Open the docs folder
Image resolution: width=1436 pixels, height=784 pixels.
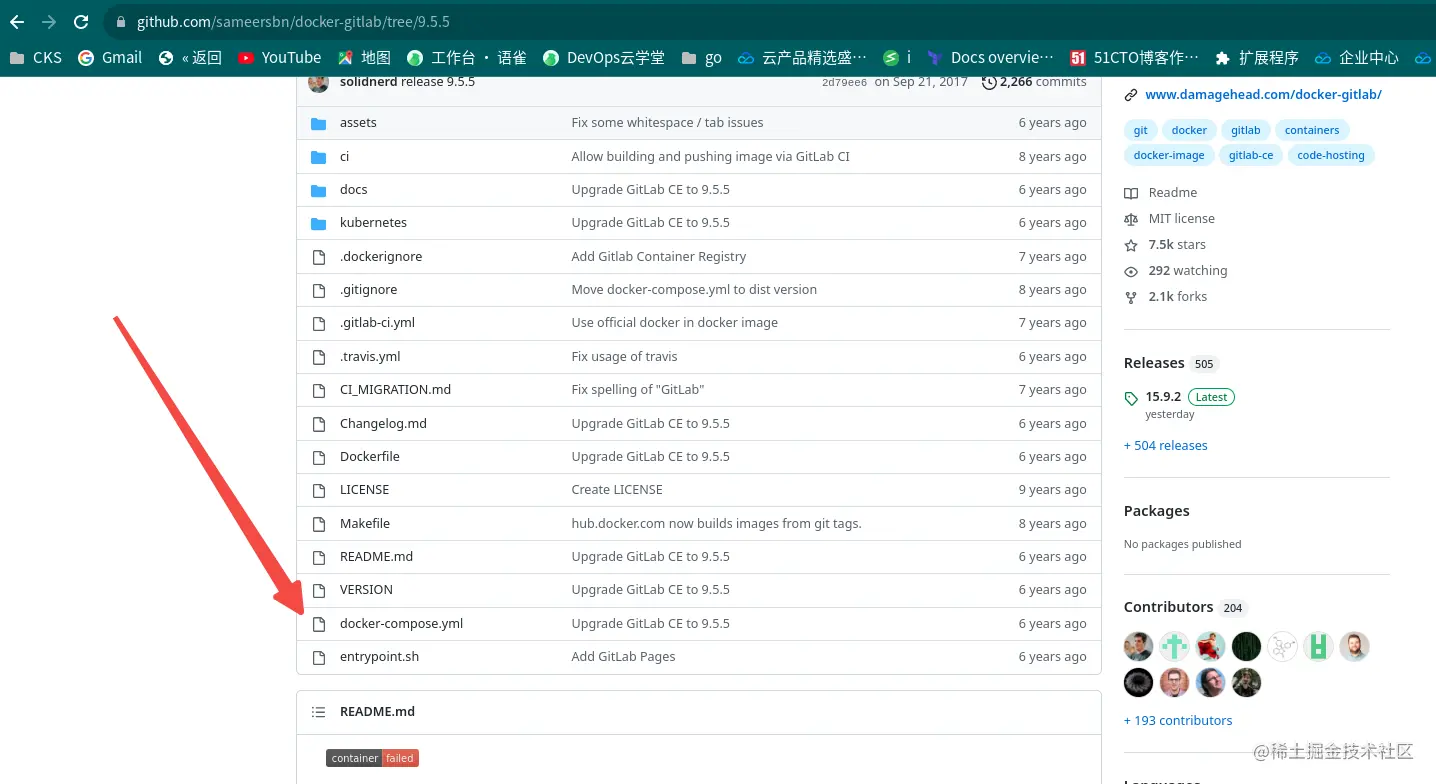354,190
